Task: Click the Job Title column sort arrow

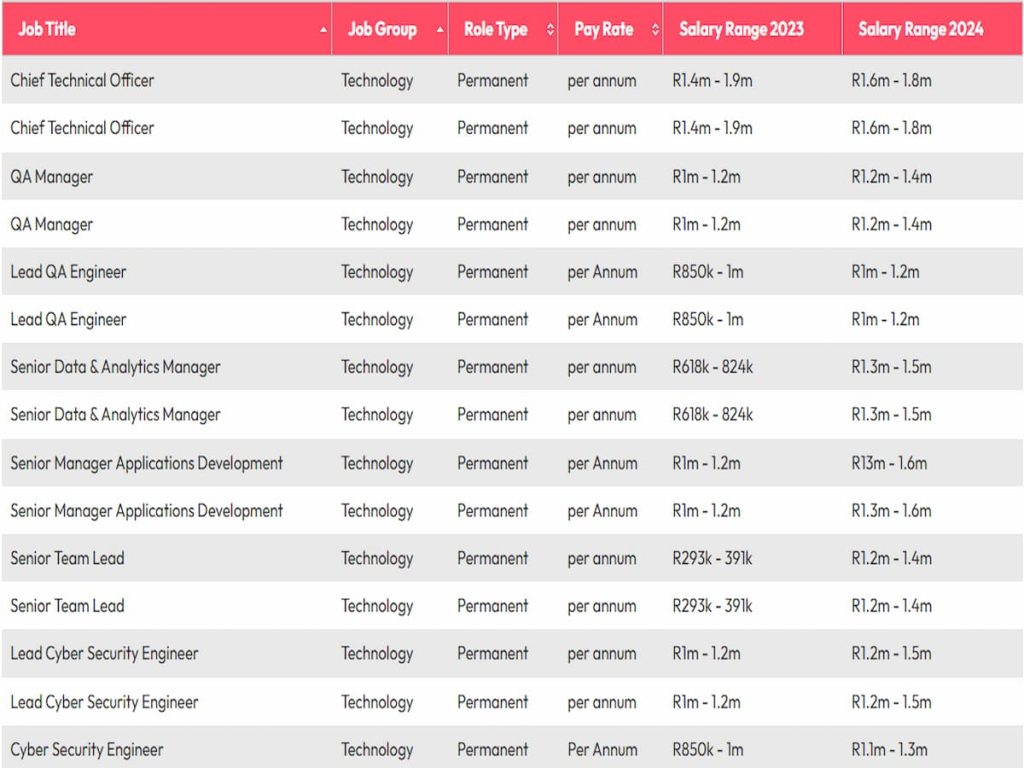Action: (x=323, y=30)
